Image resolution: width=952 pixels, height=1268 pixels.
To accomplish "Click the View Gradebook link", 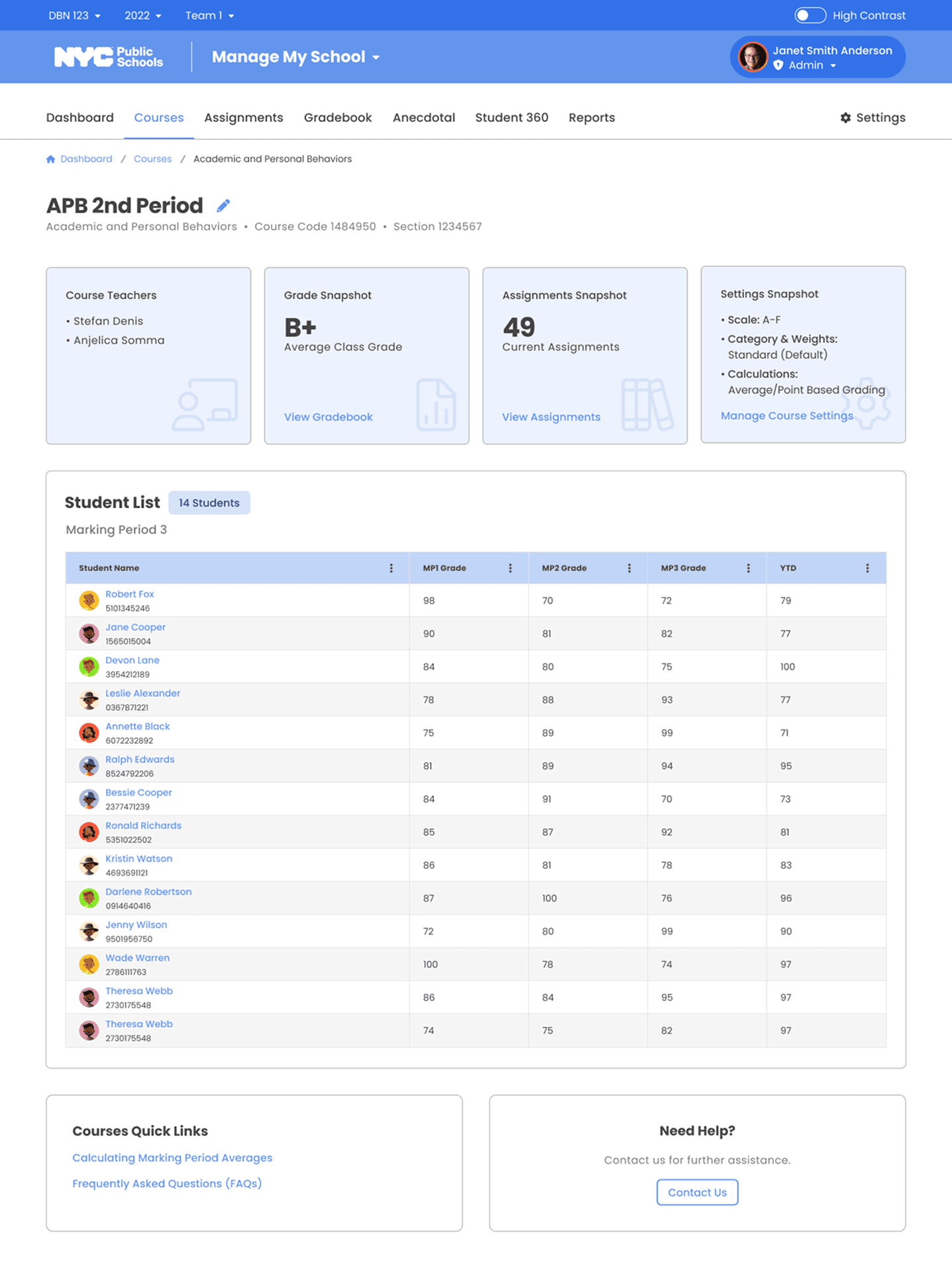I will click(x=329, y=417).
